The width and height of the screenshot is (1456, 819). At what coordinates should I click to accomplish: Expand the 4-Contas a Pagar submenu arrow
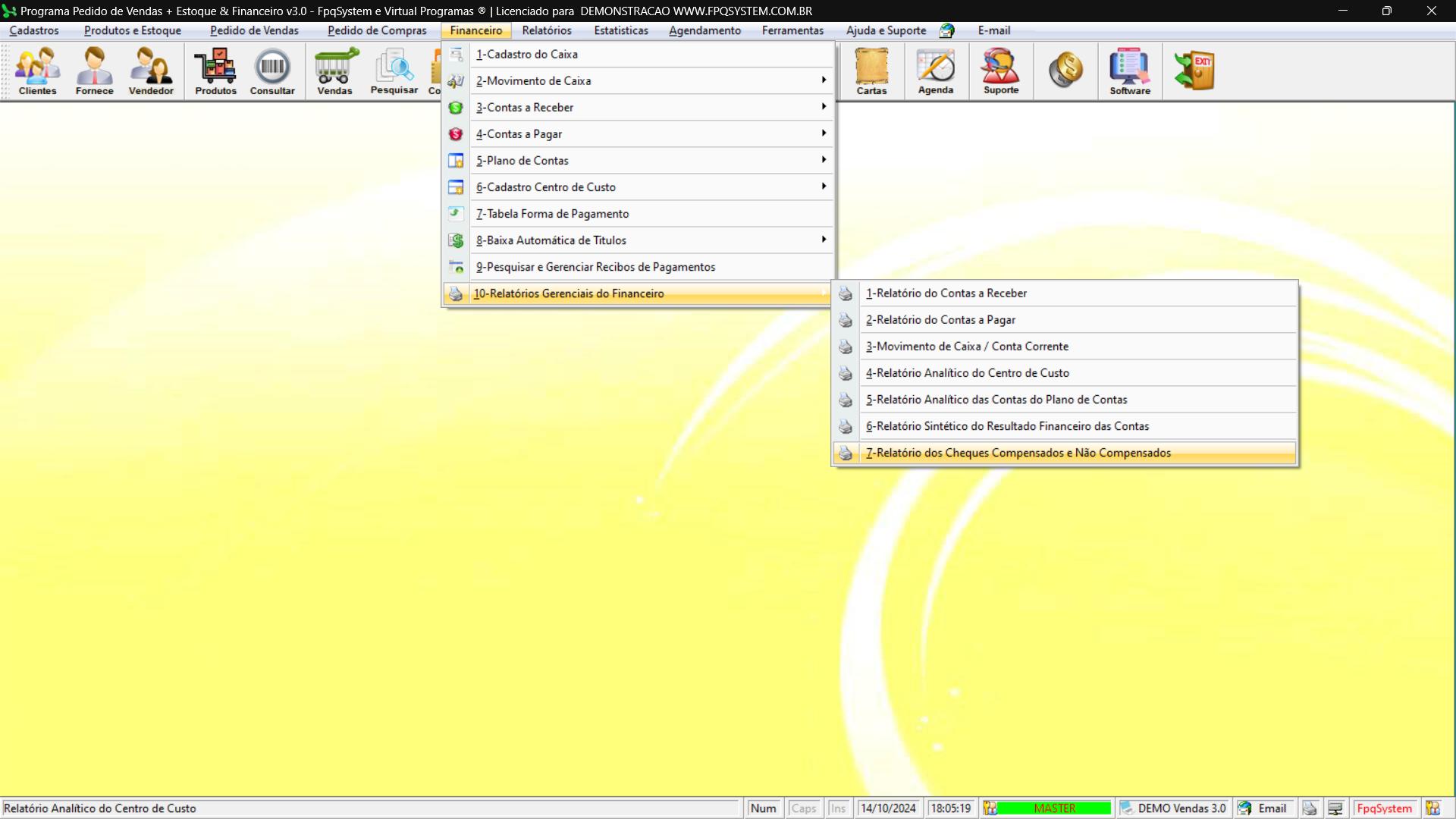(x=824, y=133)
